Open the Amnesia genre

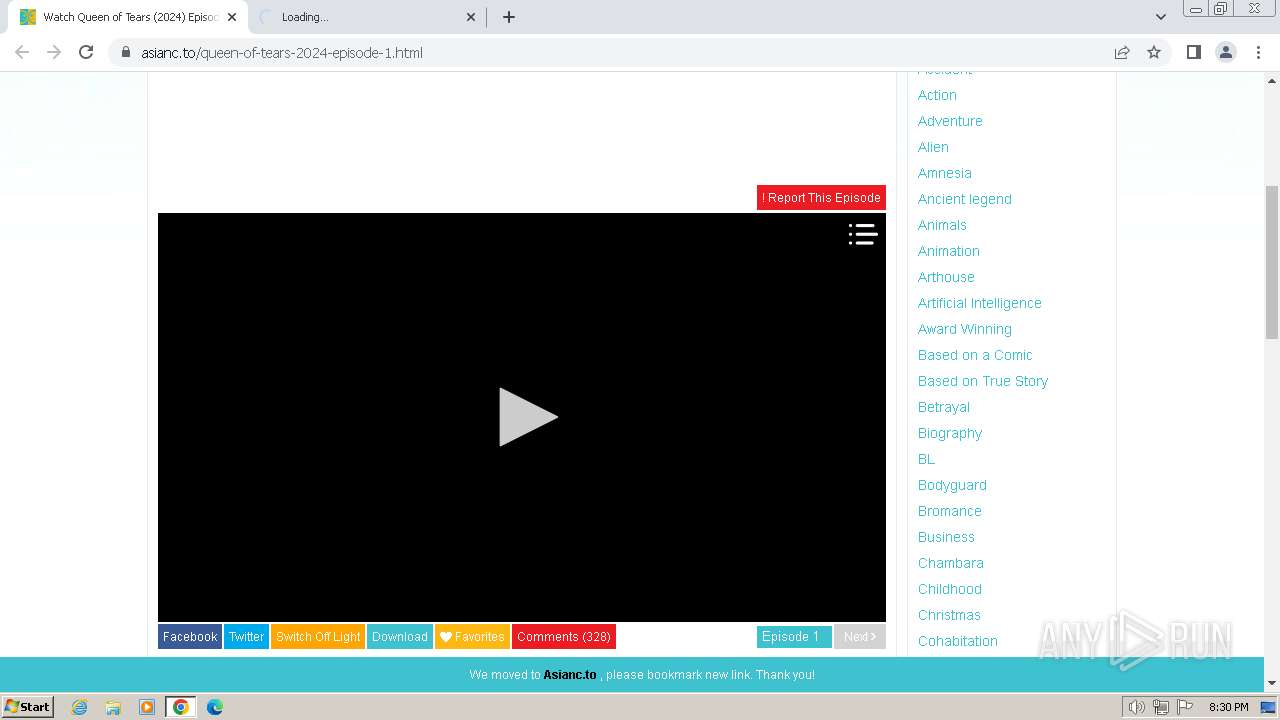[x=945, y=173]
